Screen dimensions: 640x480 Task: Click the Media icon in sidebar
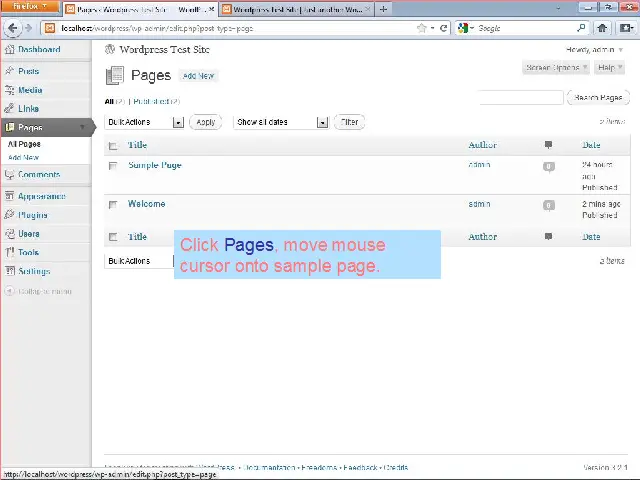[9, 90]
